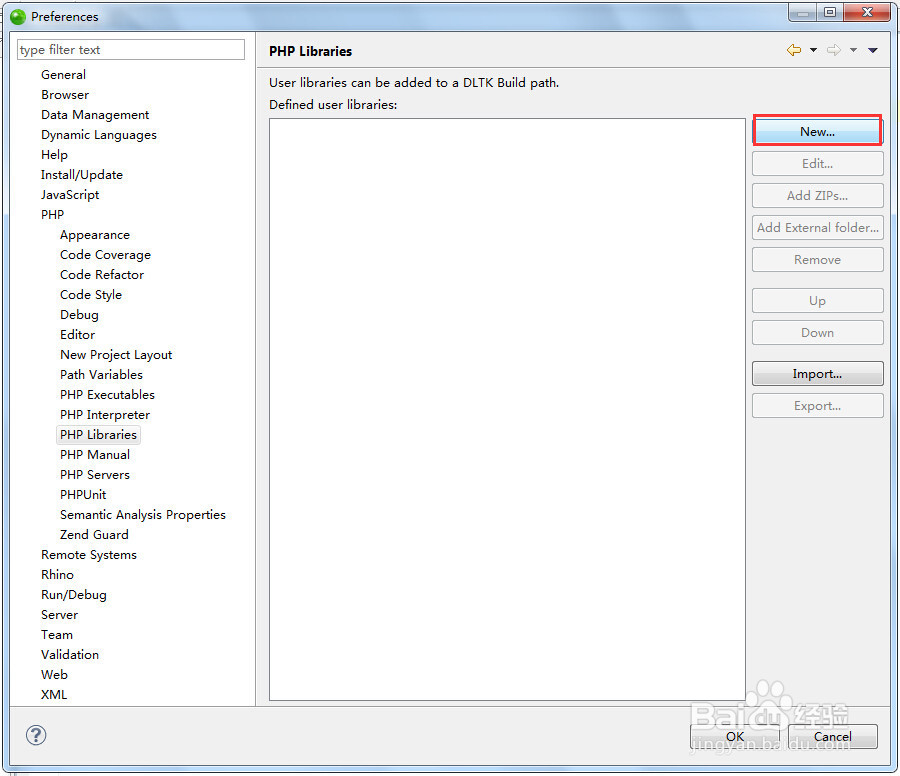Select PHP Libraries tree item

coord(98,434)
